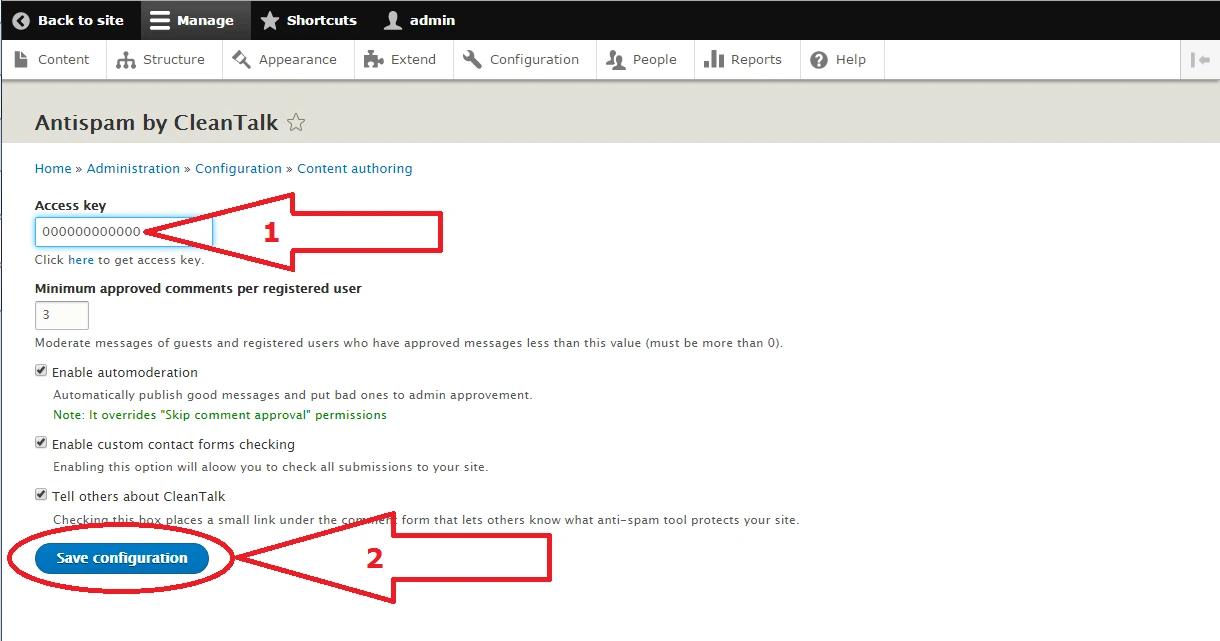The height and width of the screenshot is (641, 1220).
Task: Click the Help question mark icon
Action: (819, 60)
